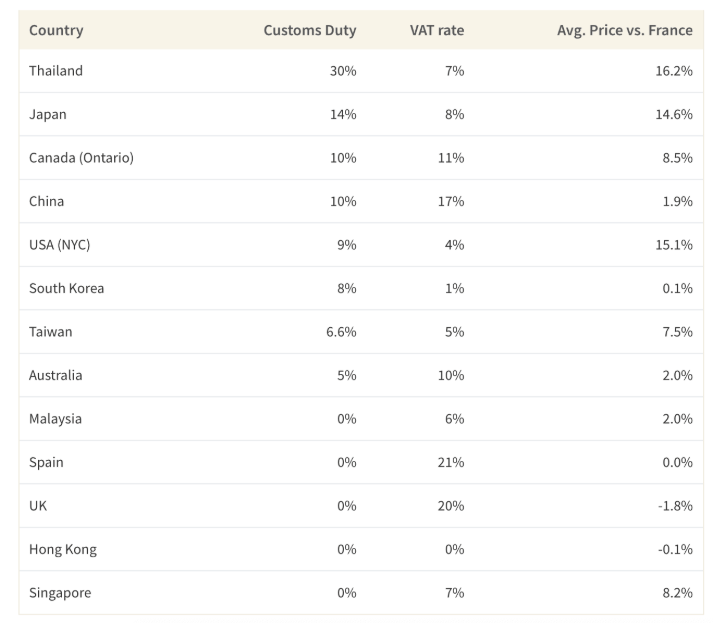This screenshot has height=631, width=718.
Task: Click Taiwan's 6.6% customs duty value
Action: coord(341,332)
